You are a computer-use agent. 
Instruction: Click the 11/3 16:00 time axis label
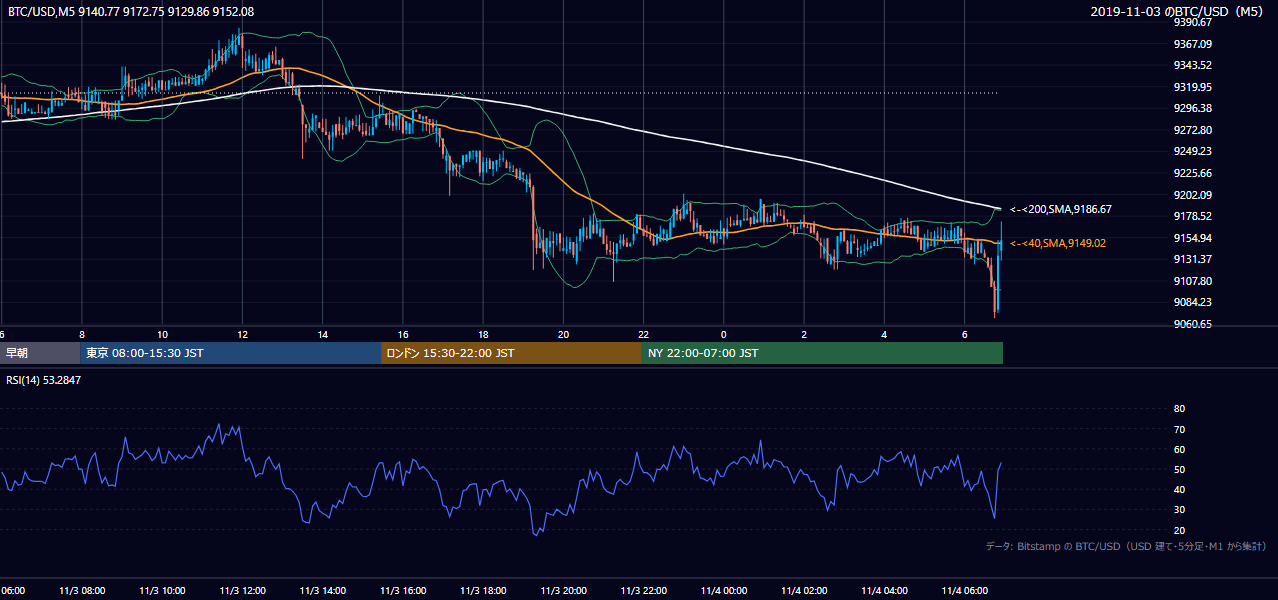click(401, 590)
